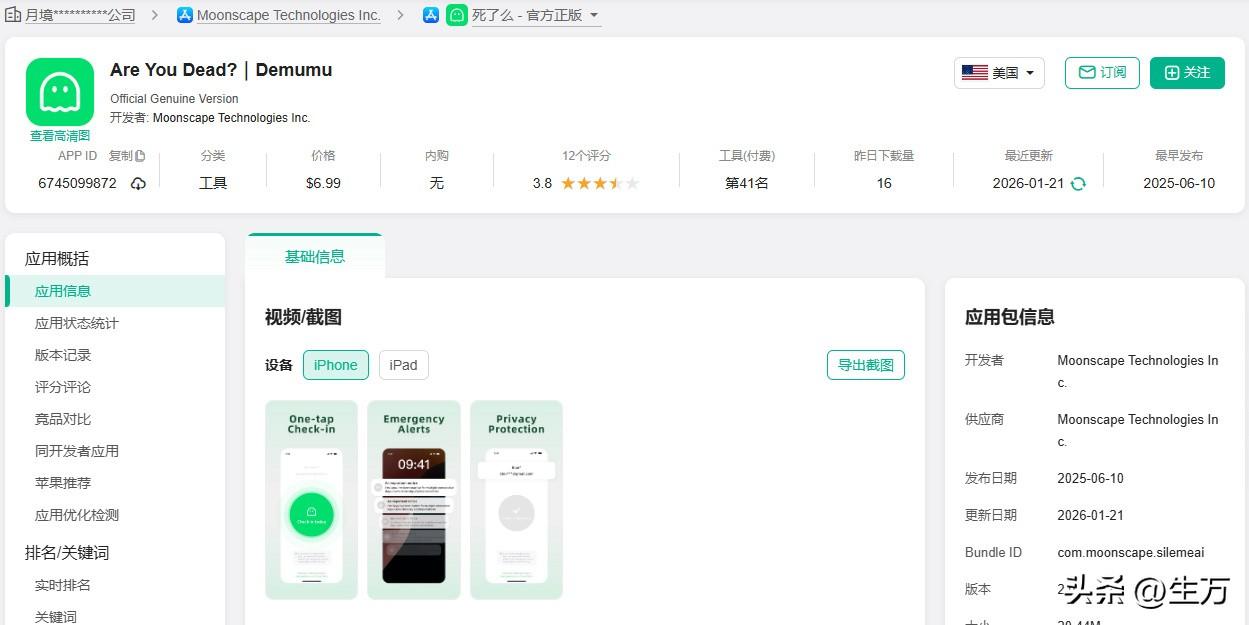Click small ghost icon in breadcrumb

click(x=457, y=15)
